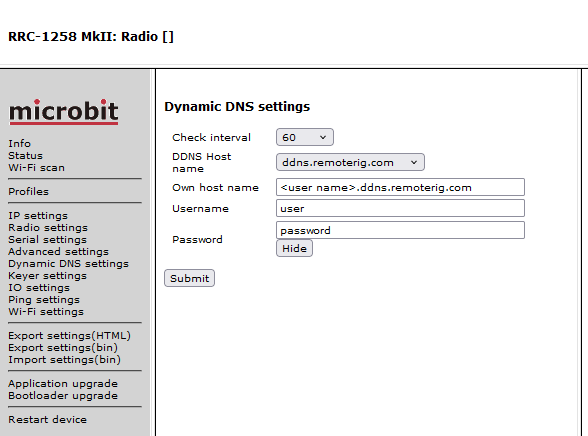588x436 pixels.
Task: Open the Info page
Action: click(x=20, y=144)
